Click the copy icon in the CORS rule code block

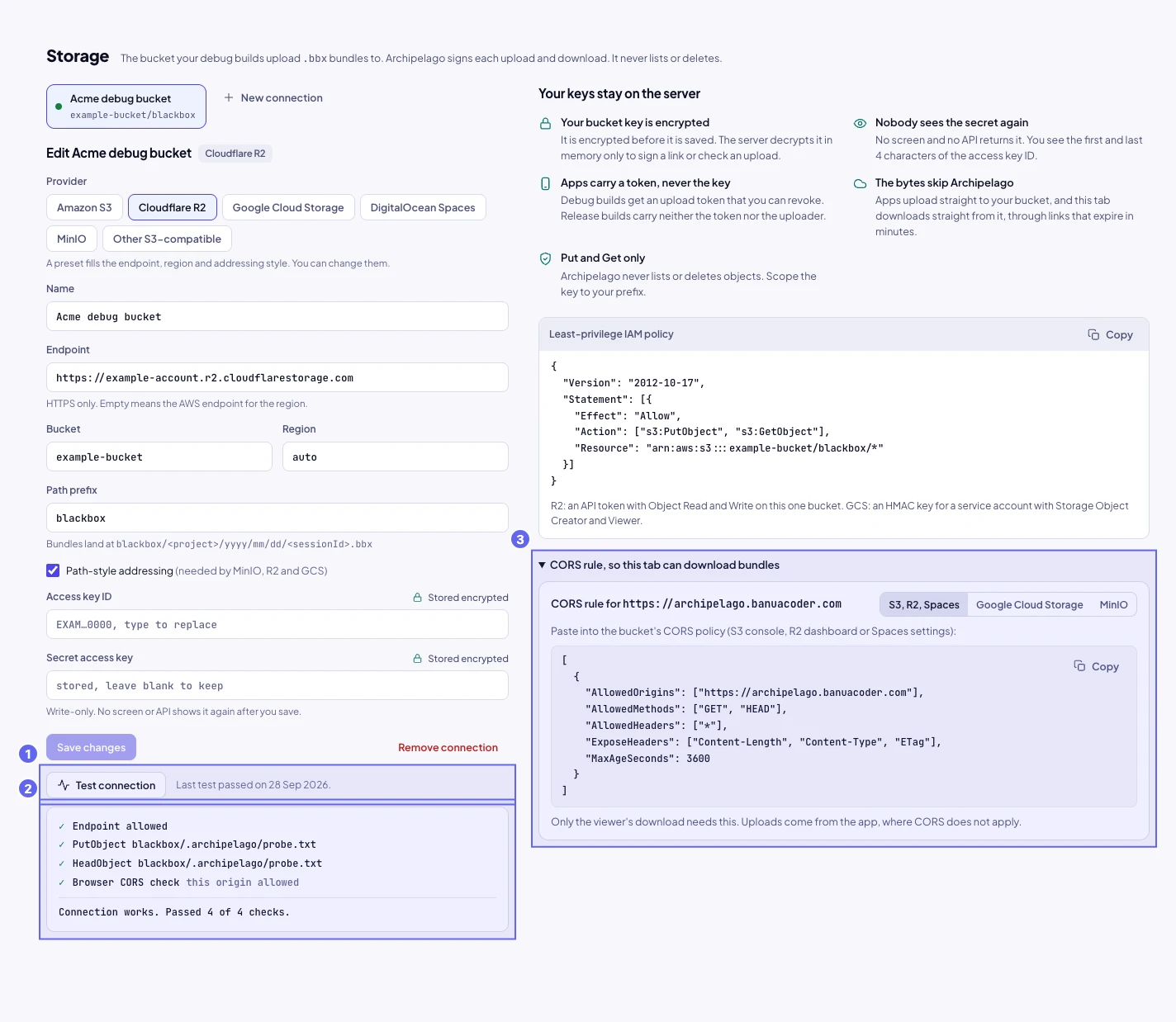1079,665
